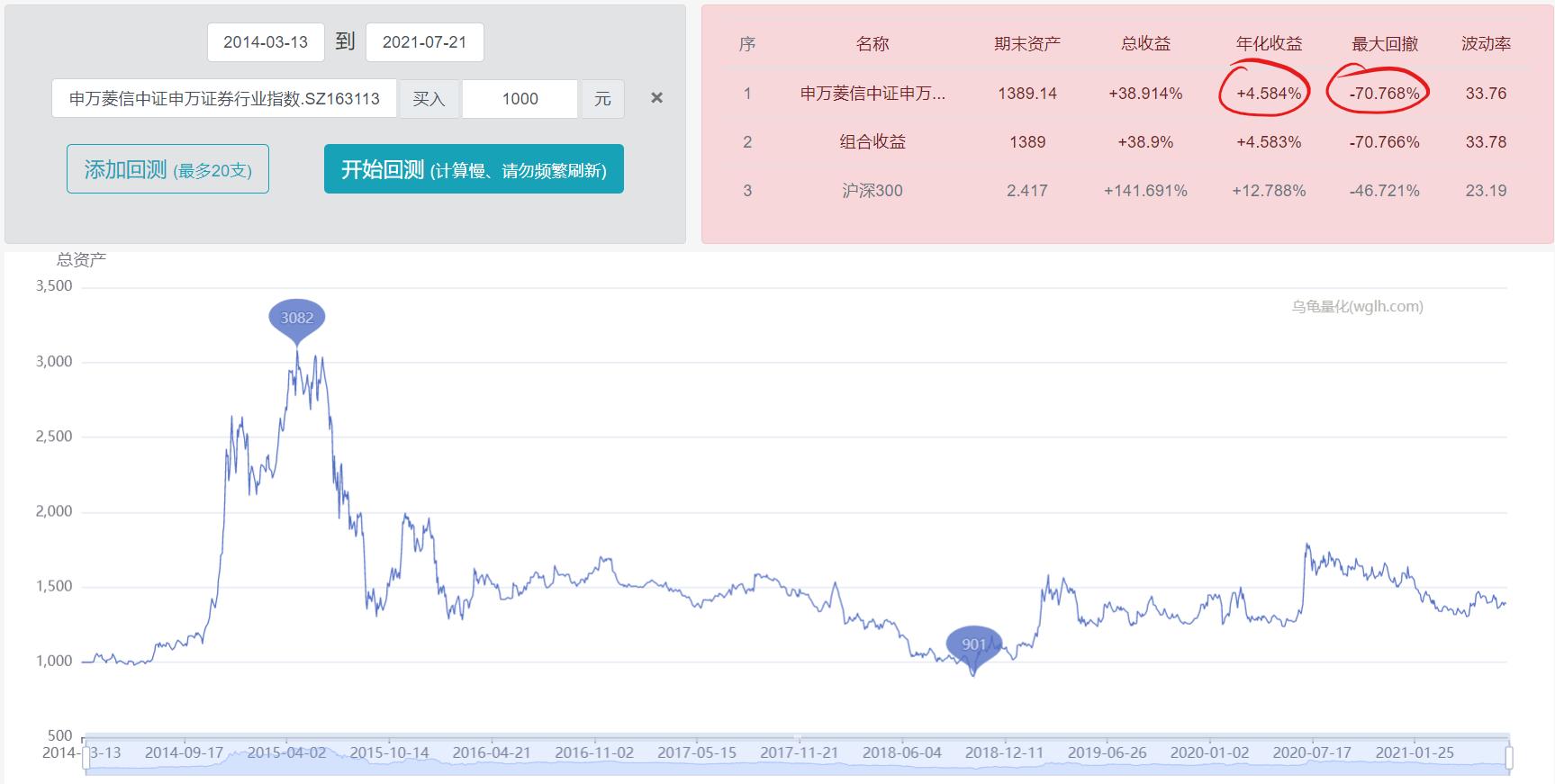Screen dimensions: 1555x784
Task: Click the start date field 2014-03-13
Action: click(x=266, y=42)
